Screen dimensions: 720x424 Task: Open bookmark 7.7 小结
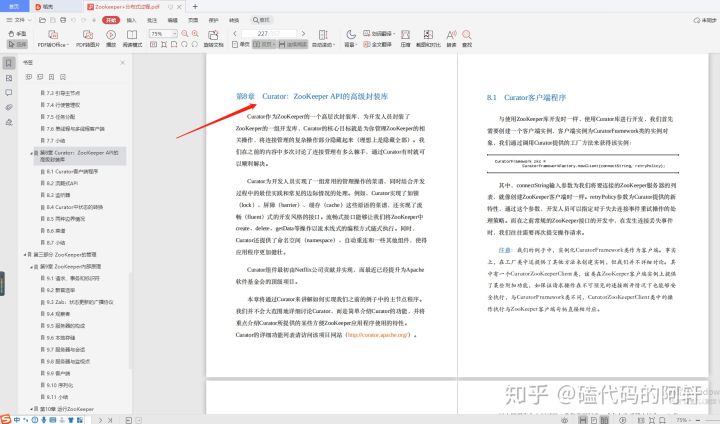56,141
